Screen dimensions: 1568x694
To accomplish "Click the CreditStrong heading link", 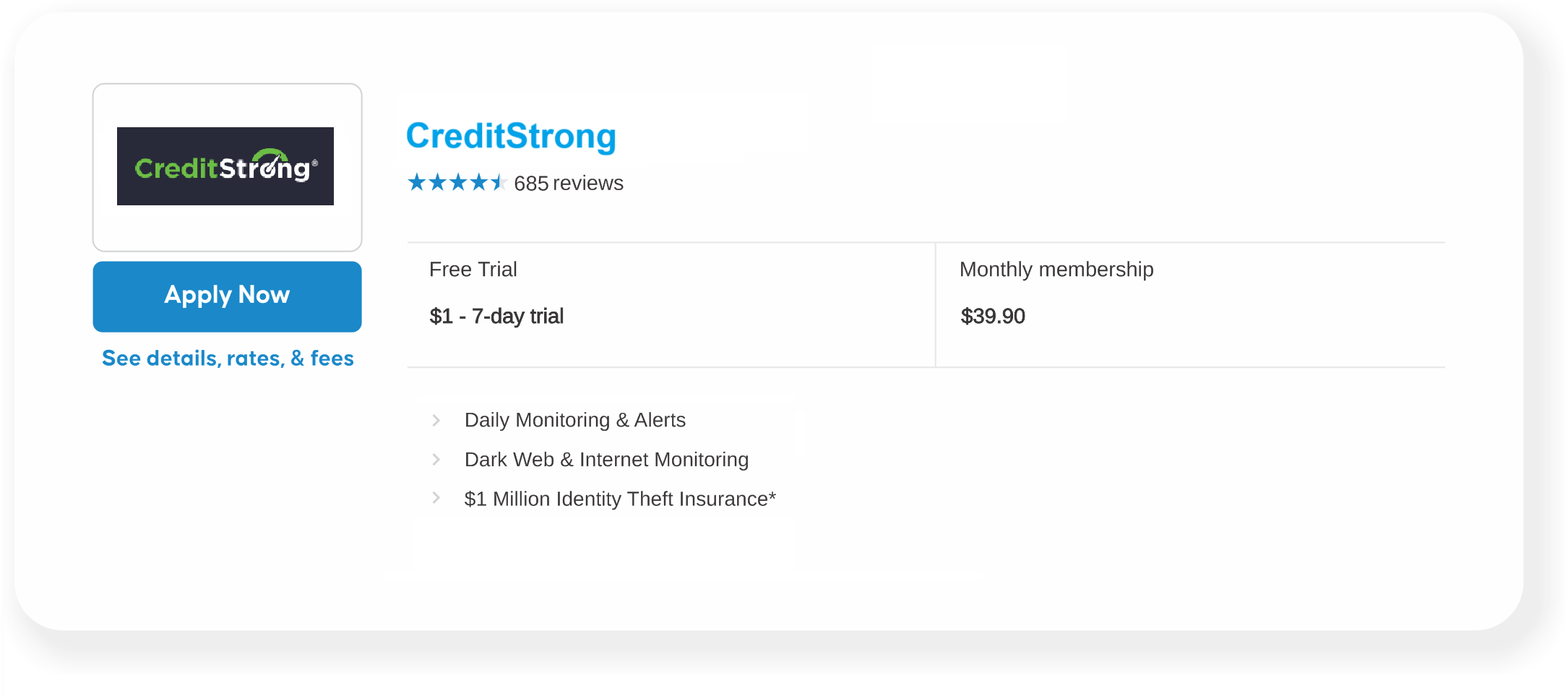I will 511,136.
